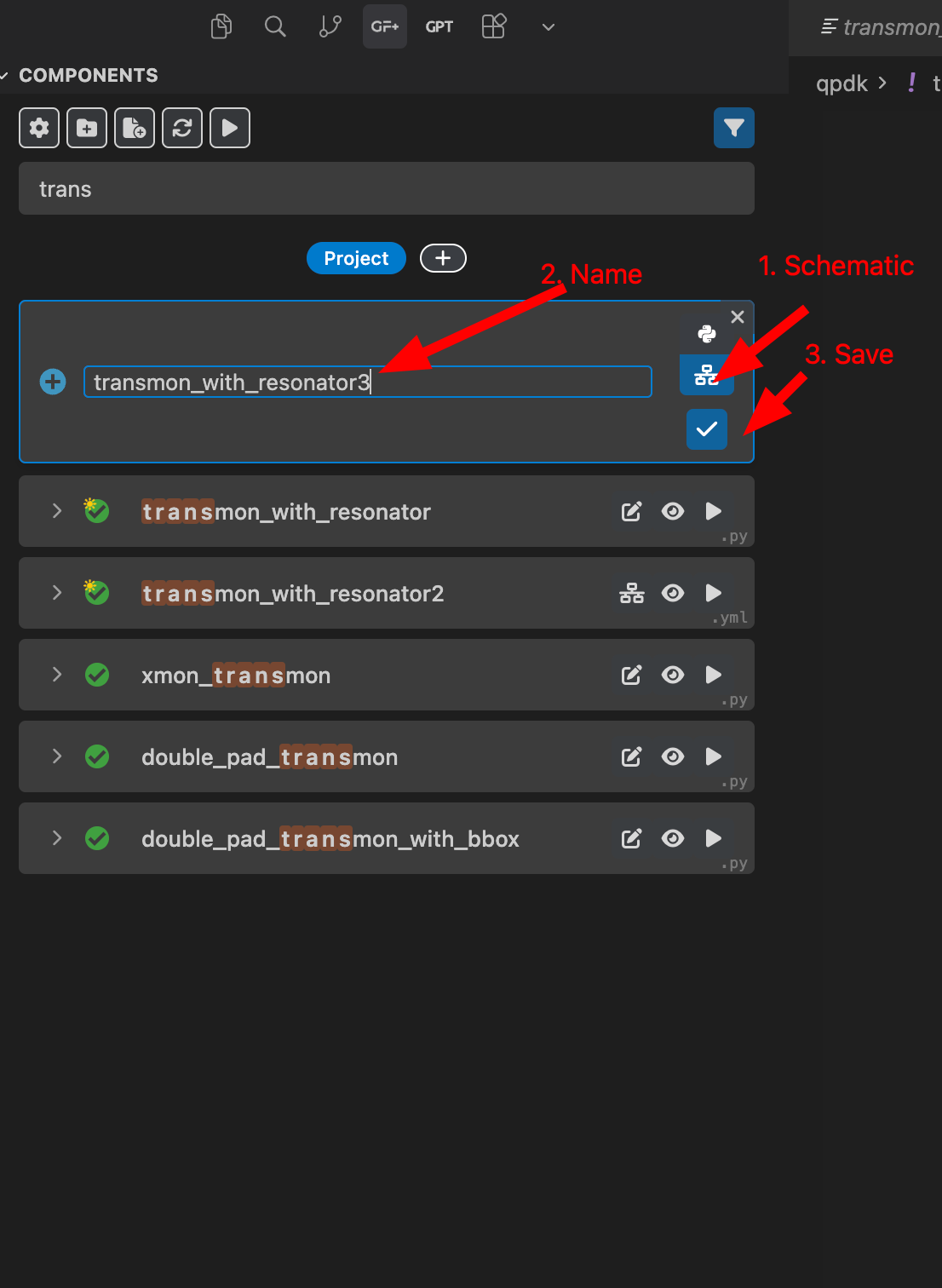Open the Extensions blocks icon
This screenshot has width=942, height=1288.
494,26
